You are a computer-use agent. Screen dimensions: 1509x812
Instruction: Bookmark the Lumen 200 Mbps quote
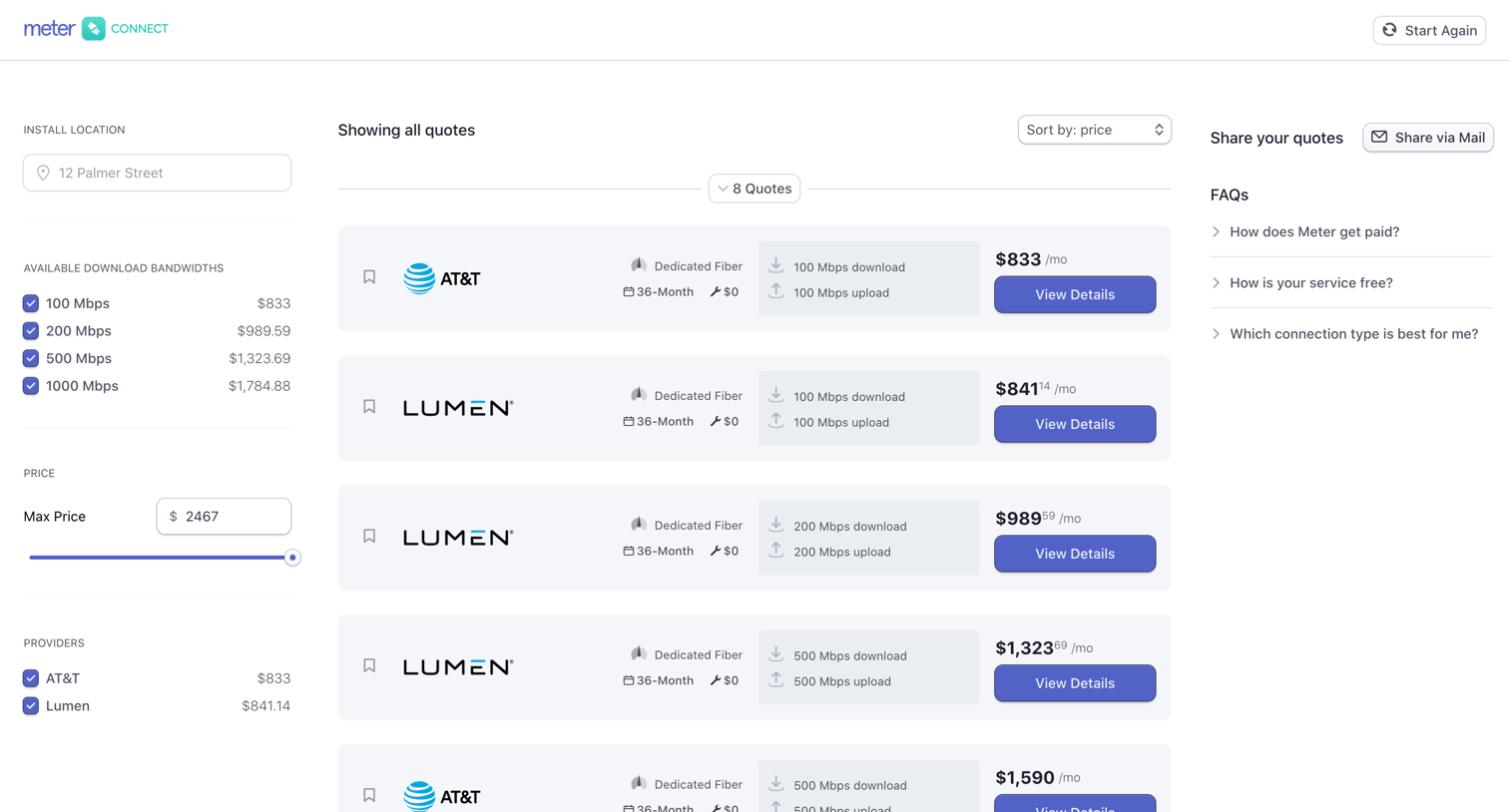coord(369,537)
